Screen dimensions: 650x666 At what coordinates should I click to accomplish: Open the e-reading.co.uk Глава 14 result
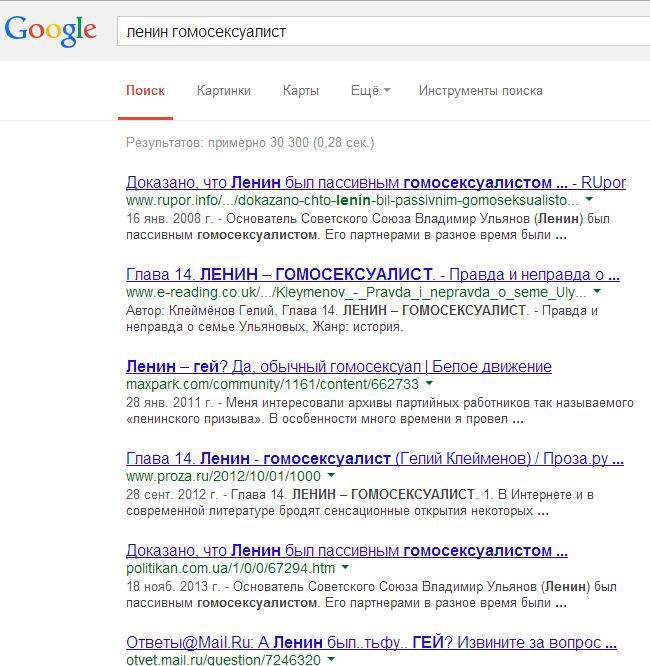372,275
